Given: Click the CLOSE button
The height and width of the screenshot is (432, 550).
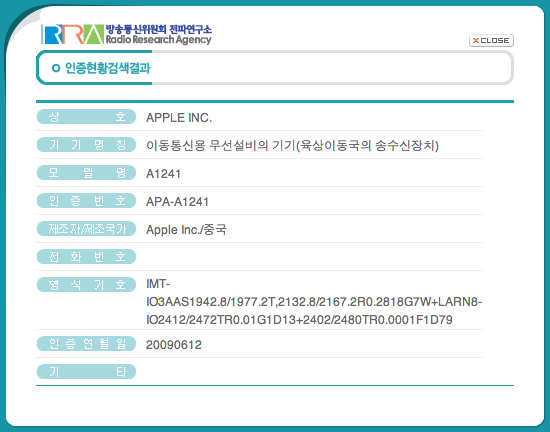Looking at the screenshot, I should [491, 40].
